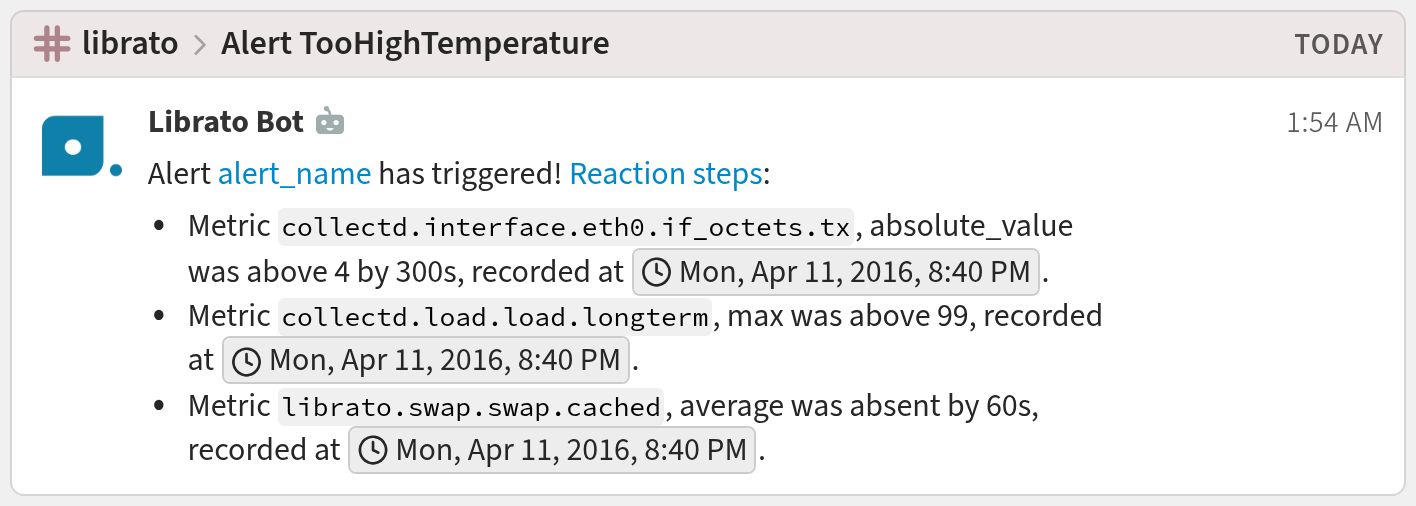
Task: Open the alert_name link
Action: click(294, 174)
